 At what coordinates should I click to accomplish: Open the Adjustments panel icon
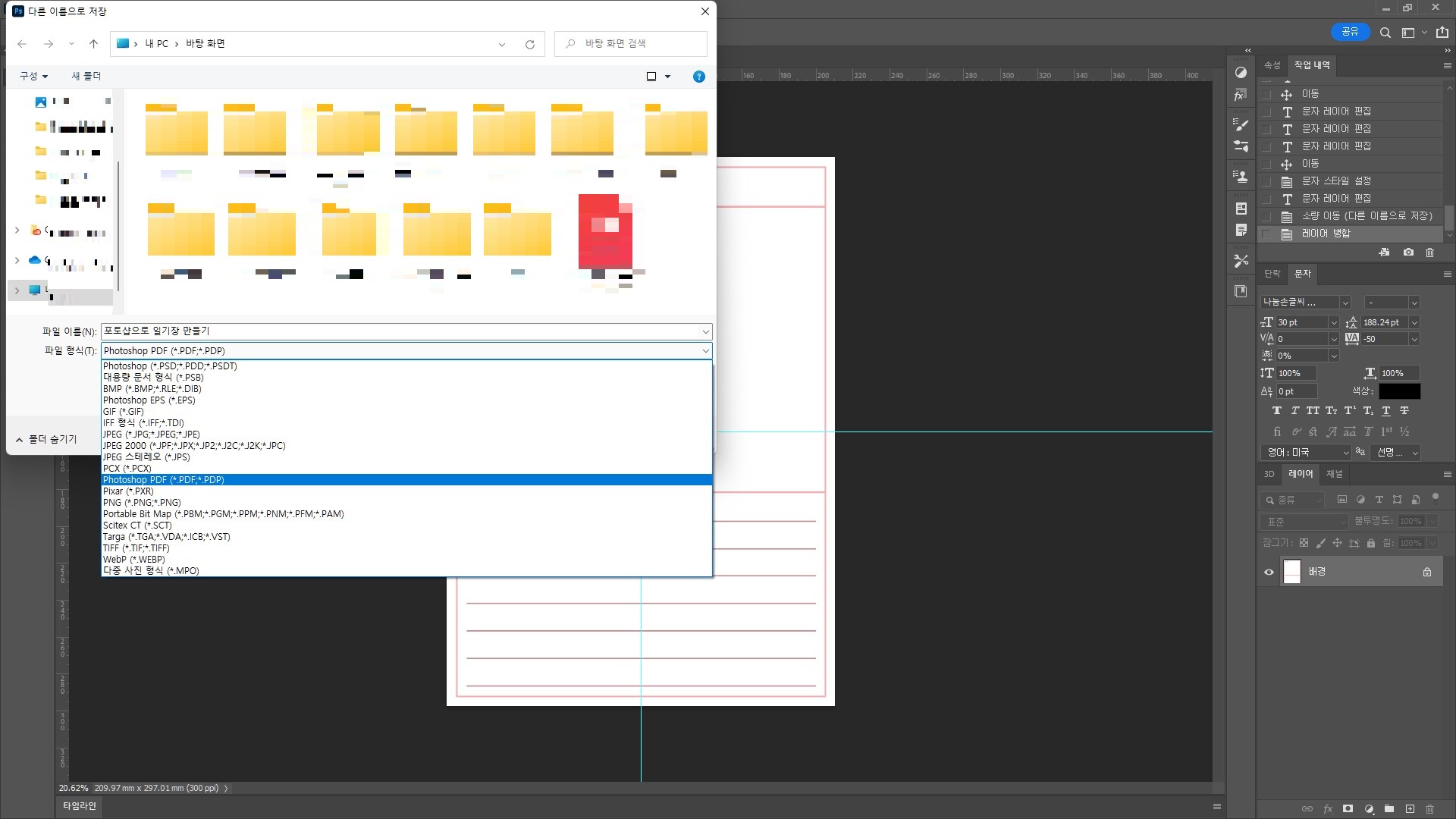1241,73
